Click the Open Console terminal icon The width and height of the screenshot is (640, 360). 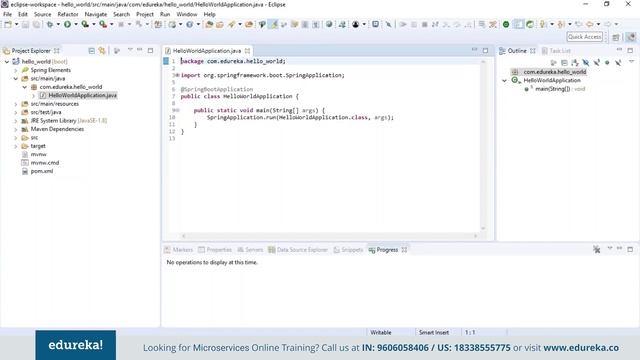click(376, 24)
